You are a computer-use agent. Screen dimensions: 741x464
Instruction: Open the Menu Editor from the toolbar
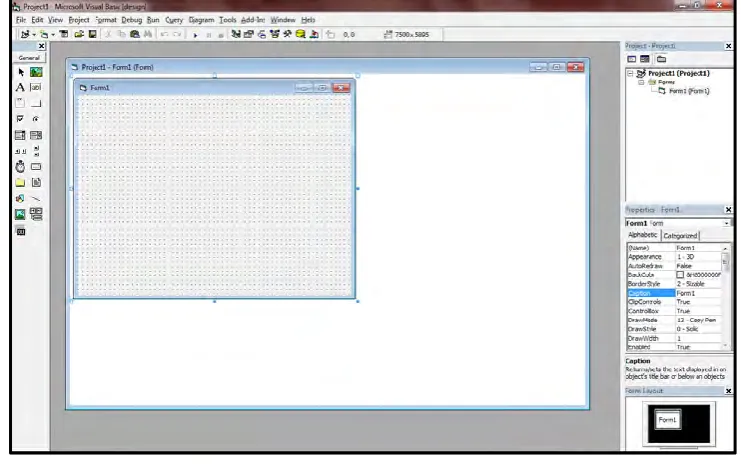pos(64,34)
